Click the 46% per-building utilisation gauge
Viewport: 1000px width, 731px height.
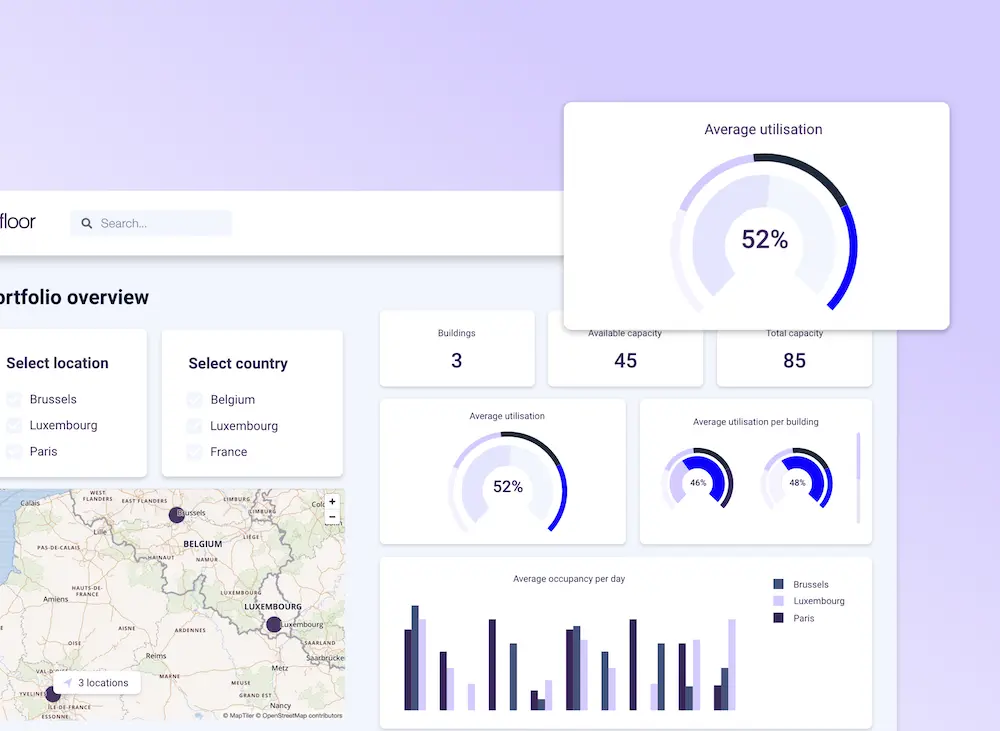[x=698, y=481]
